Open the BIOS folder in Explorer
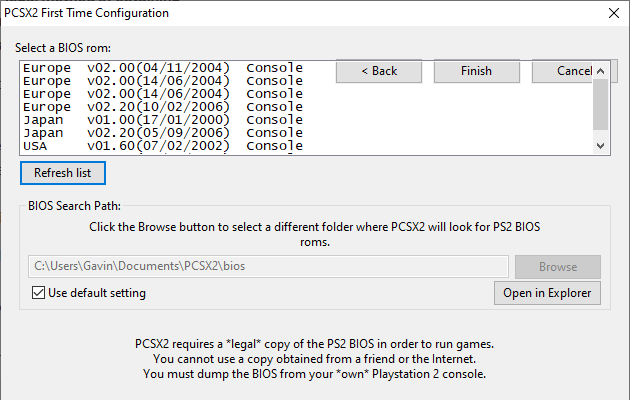Screen dimensions: 630x400 click(x=547, y=293)
